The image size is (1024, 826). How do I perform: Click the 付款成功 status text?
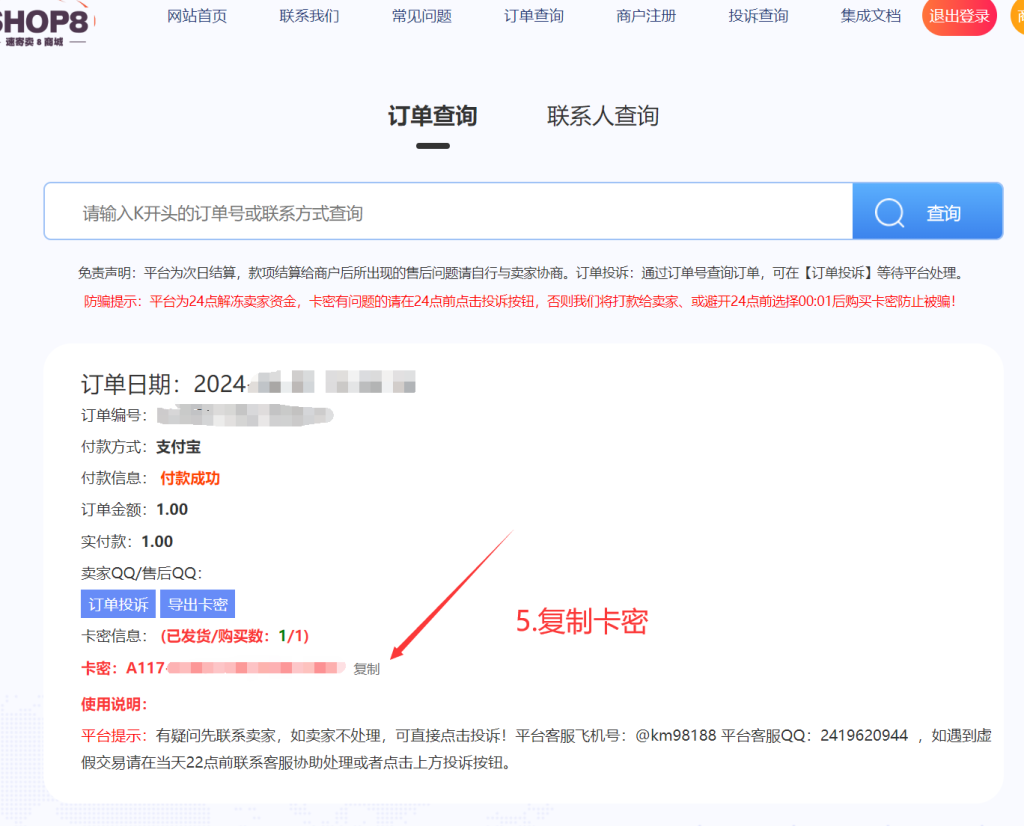coord(190,479)
